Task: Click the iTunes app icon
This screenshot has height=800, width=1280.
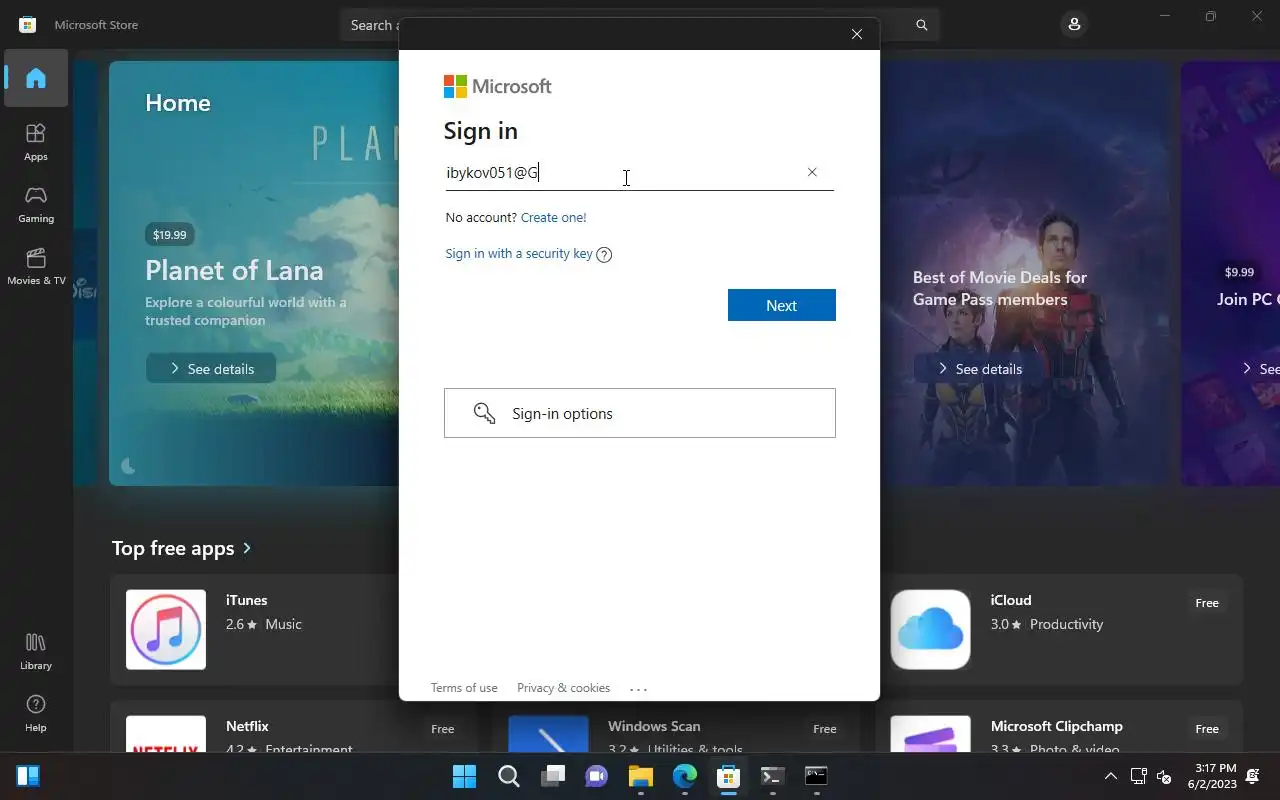Action: pyautogui.click(x=166, y=629)
